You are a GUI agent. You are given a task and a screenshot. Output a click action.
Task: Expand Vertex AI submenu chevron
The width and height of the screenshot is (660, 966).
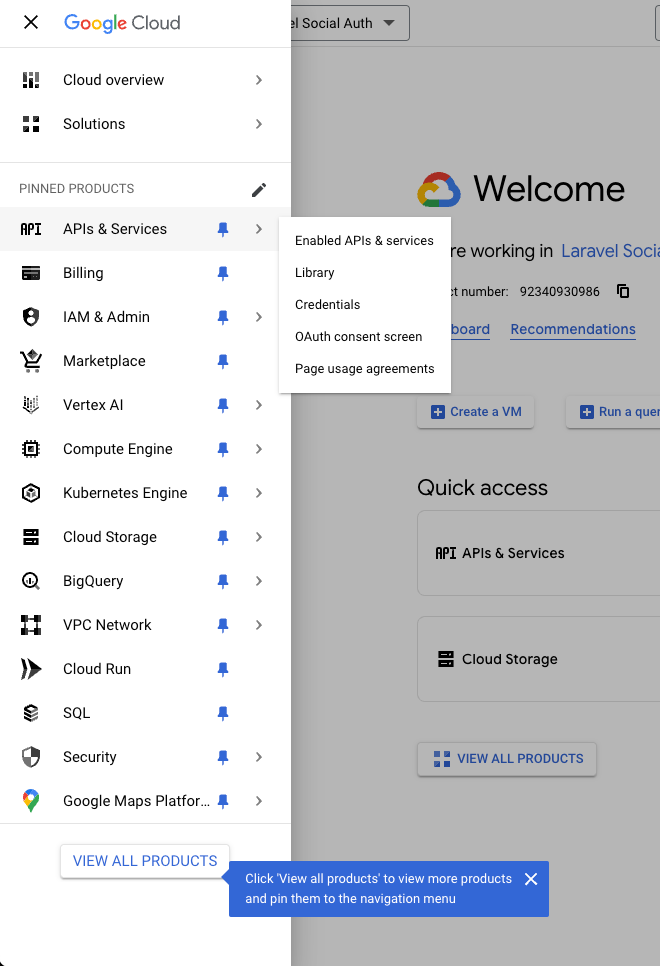(259, 405)
